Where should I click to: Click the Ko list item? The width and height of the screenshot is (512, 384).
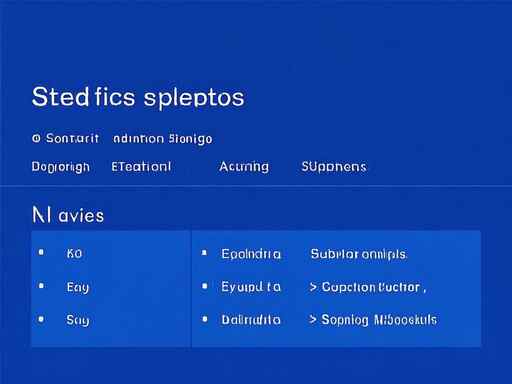coord(74,253)
